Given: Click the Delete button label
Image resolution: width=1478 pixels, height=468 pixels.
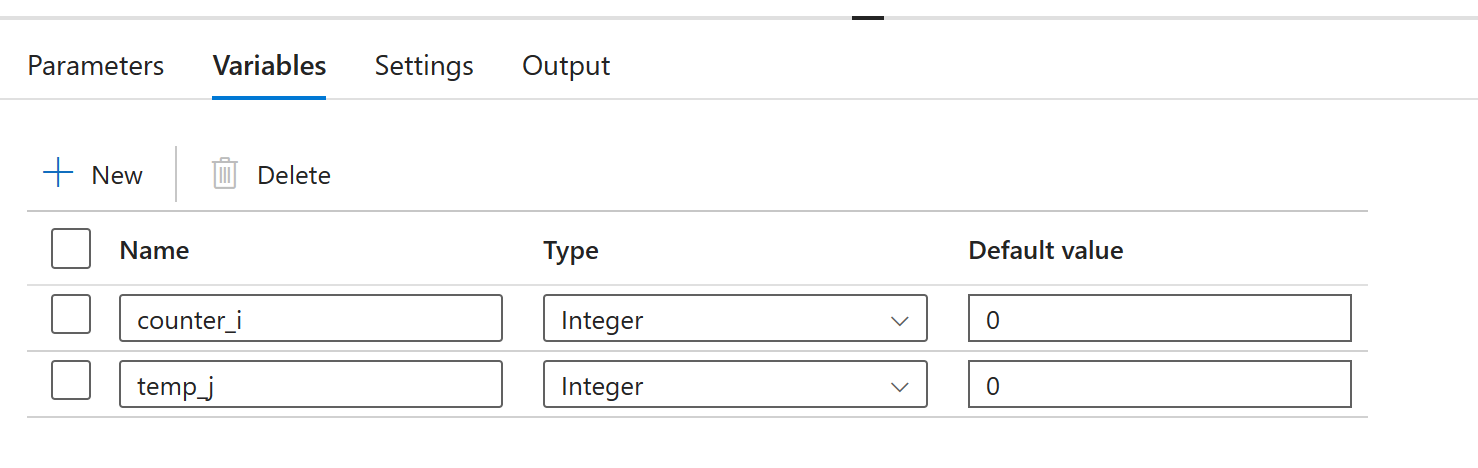Looking at the screenshot, I should (294, 175).
